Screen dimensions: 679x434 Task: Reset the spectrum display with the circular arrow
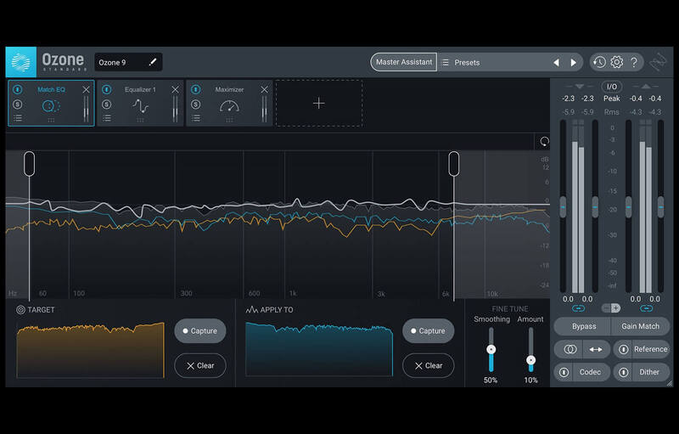(x=544, y=141)
